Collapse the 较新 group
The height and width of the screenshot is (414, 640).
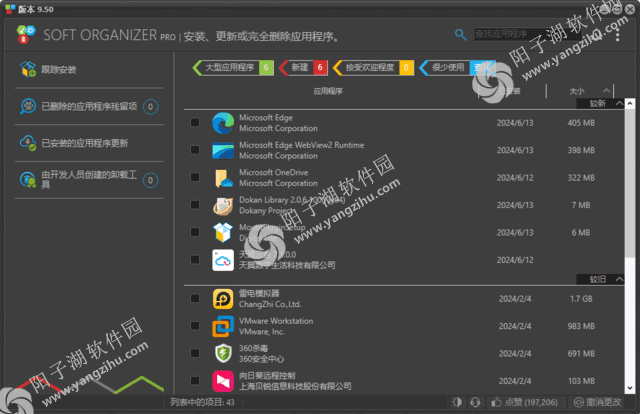(619, 103)
